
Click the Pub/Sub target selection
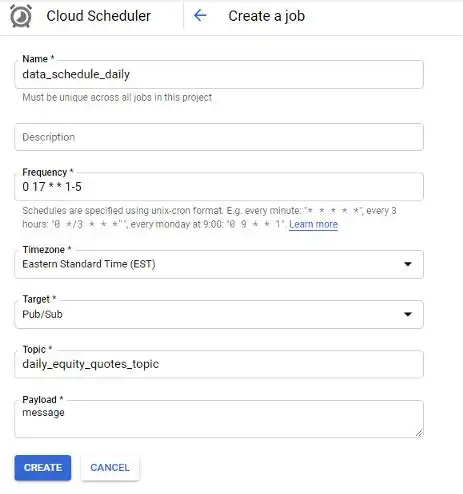coord(219,314)
